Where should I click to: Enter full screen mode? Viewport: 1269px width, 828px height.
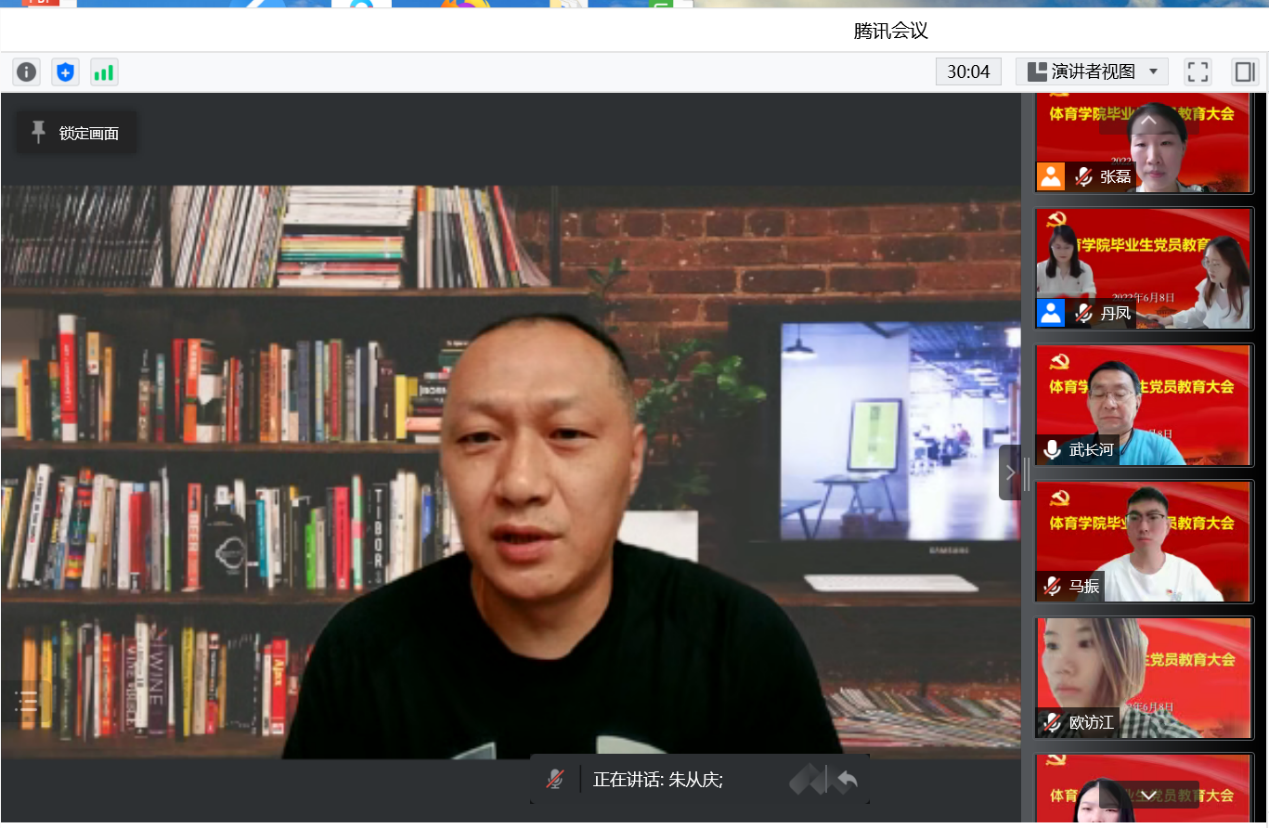(x=1197, y=72)
